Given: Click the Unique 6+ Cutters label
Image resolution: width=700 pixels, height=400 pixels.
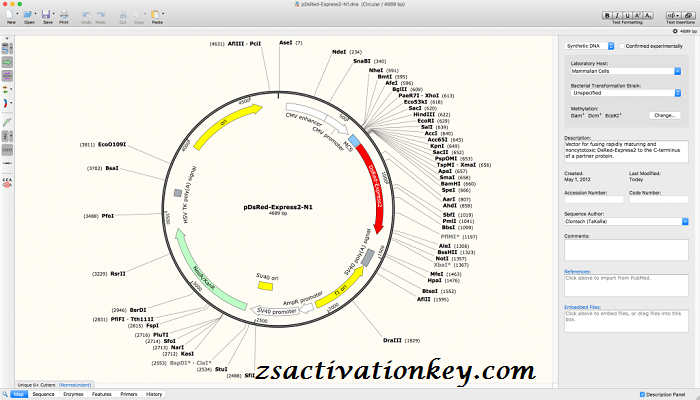Looking at the screenshot, I should coord(37,385).
